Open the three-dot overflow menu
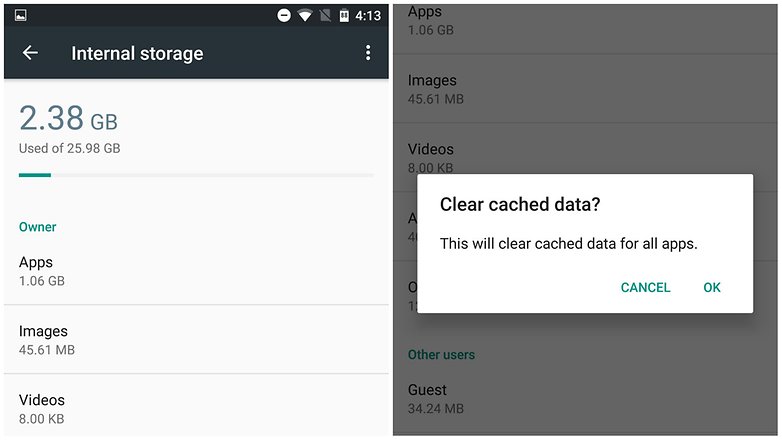This screenshot has height=440, width=782. tap(368, 52)
